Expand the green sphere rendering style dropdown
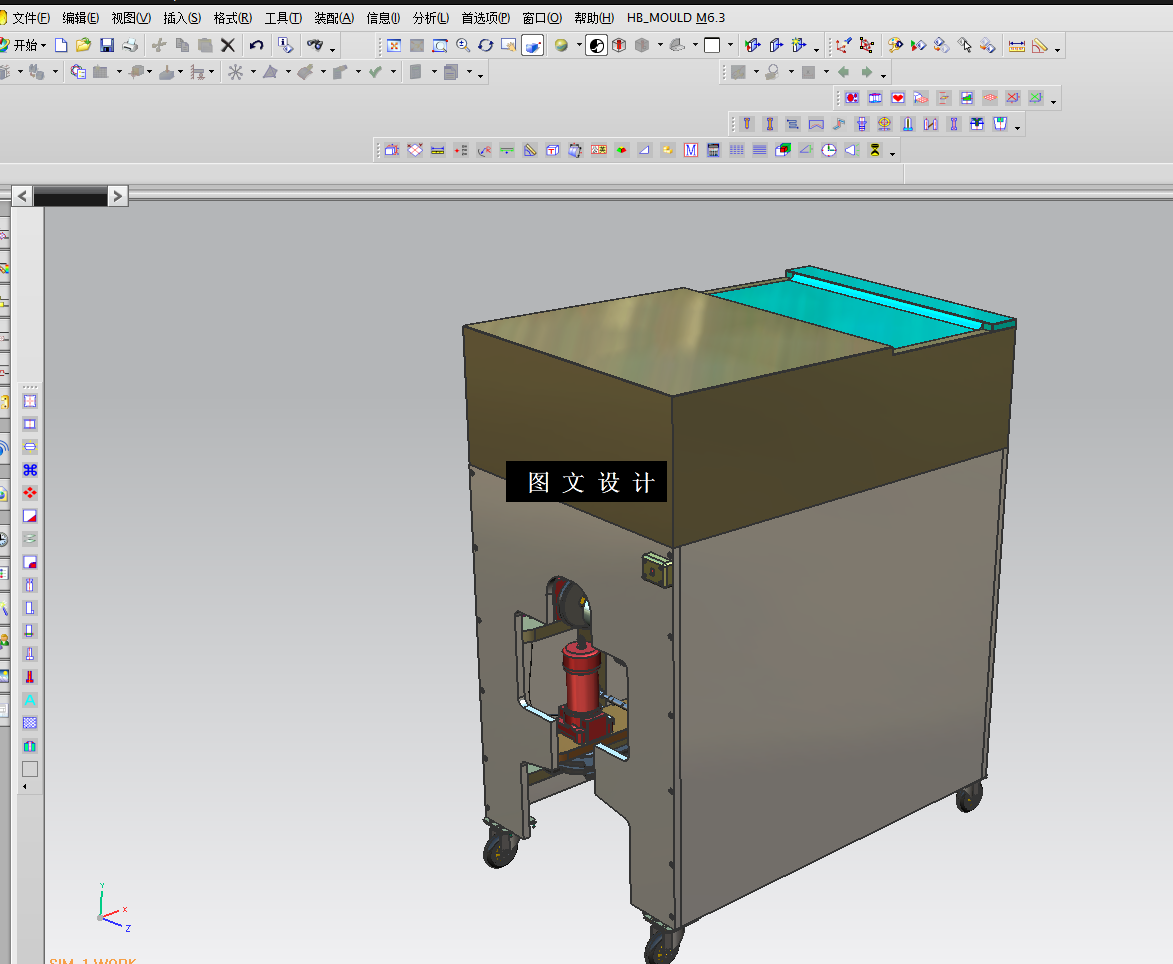Screen dimensions: 1173x964 click(x=579, y=46)
